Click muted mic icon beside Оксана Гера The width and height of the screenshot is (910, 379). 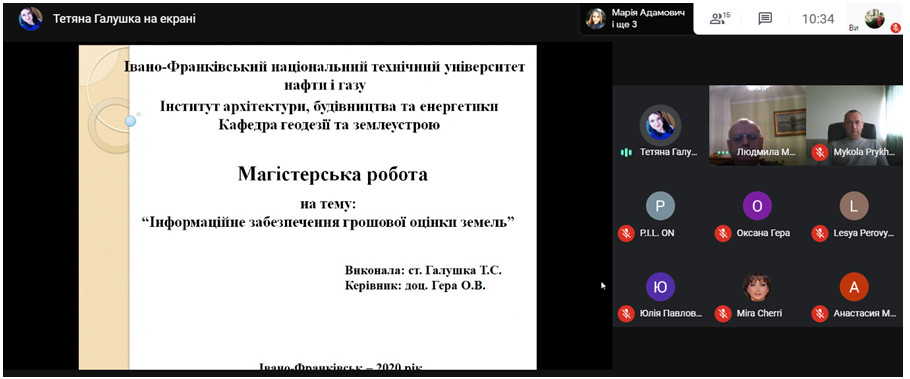723,233
